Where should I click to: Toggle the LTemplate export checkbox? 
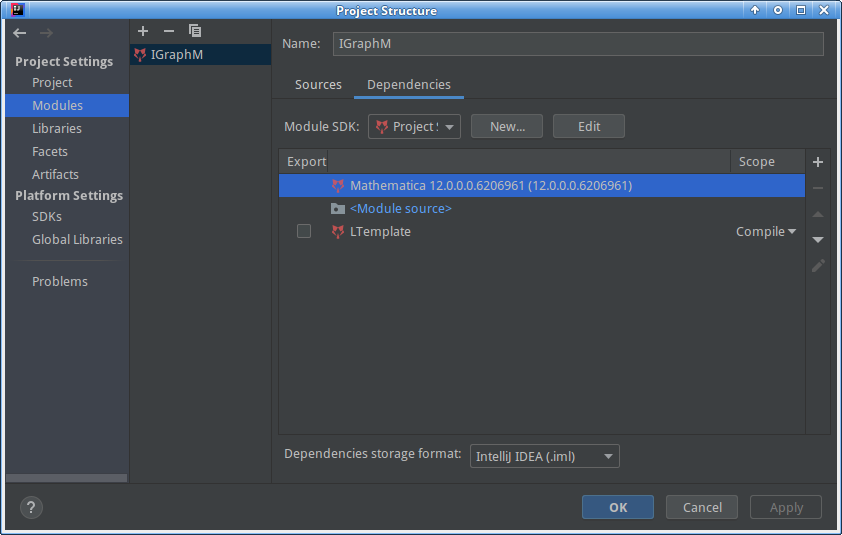pyautogui.click(x=304, y=232)
